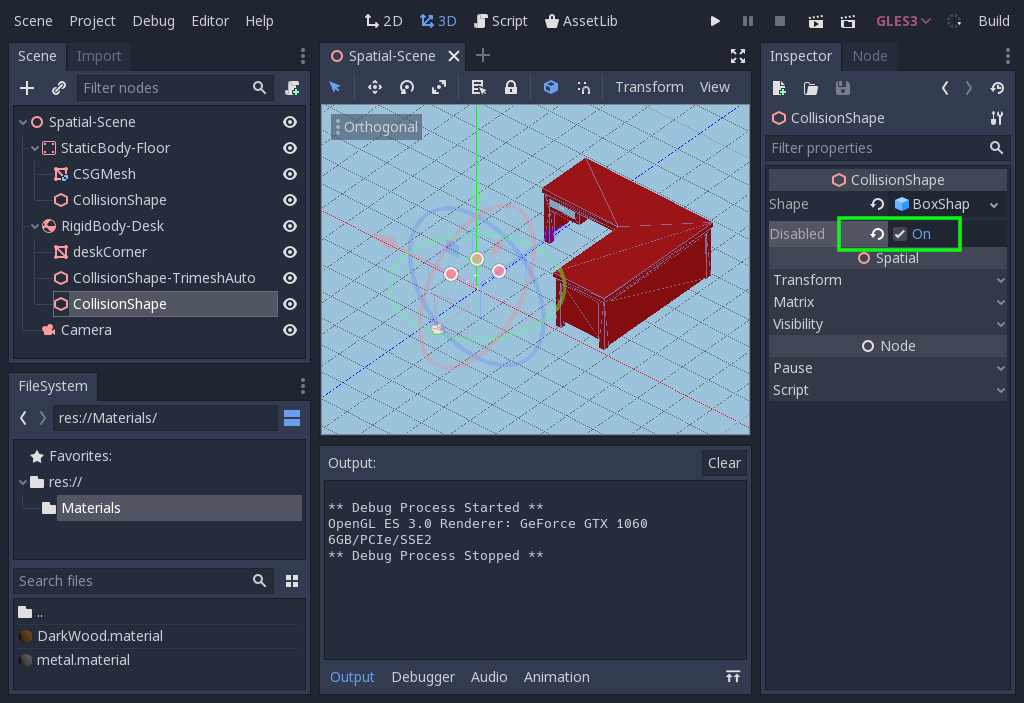Add a new node with the plus icon
Screen dimensions: 1024x703
[x=26, y=88]
